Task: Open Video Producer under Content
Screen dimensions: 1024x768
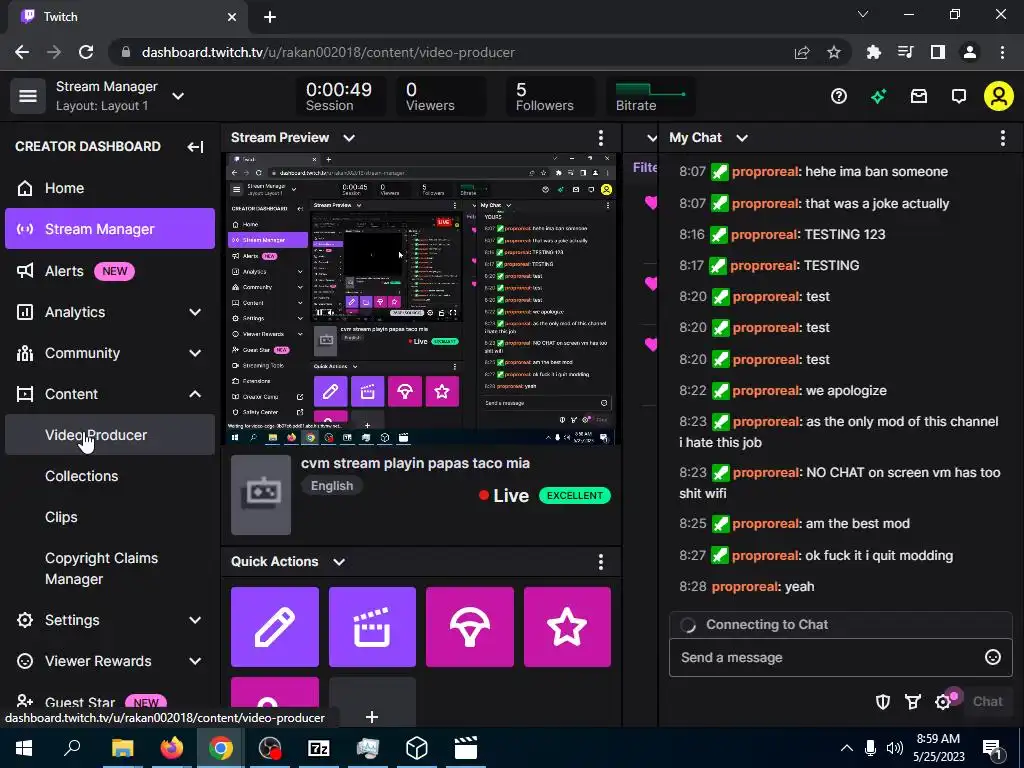Action: (x=110, y=435)
